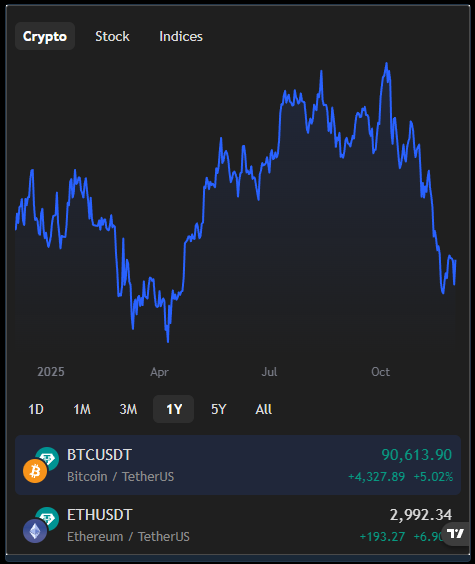This screenshot has height=564, width=475.
Task: Switch to the Stock tab
Action: [x=112, y=36]
